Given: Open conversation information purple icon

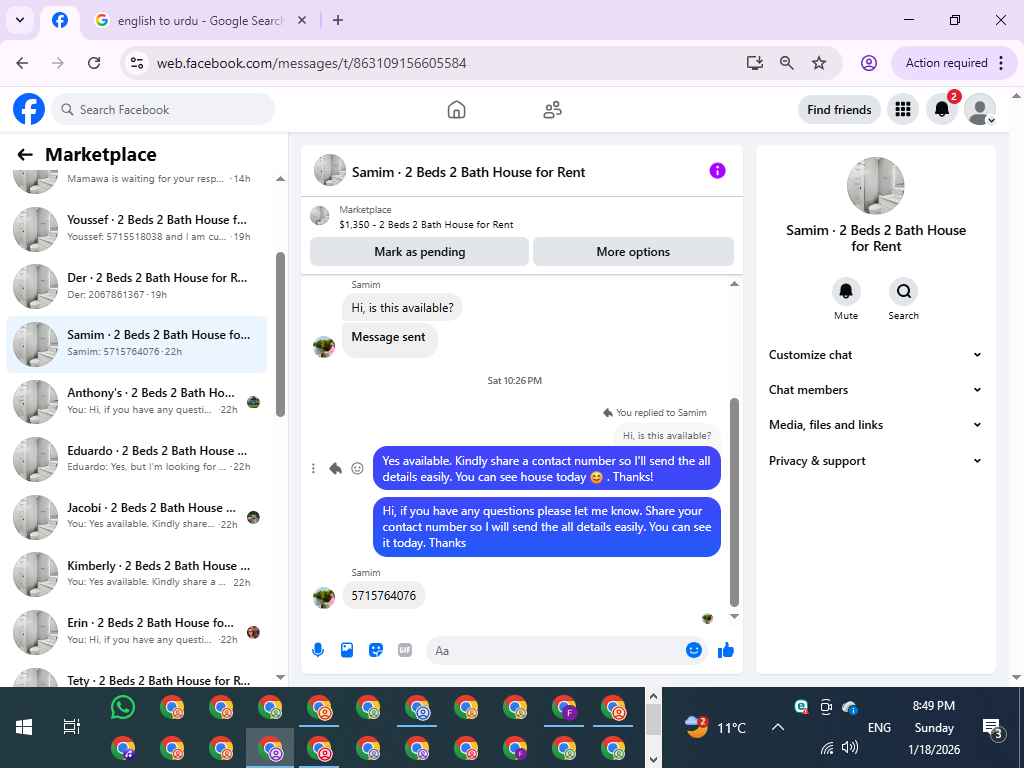Looking at the screenshot, I should [717, 171].
